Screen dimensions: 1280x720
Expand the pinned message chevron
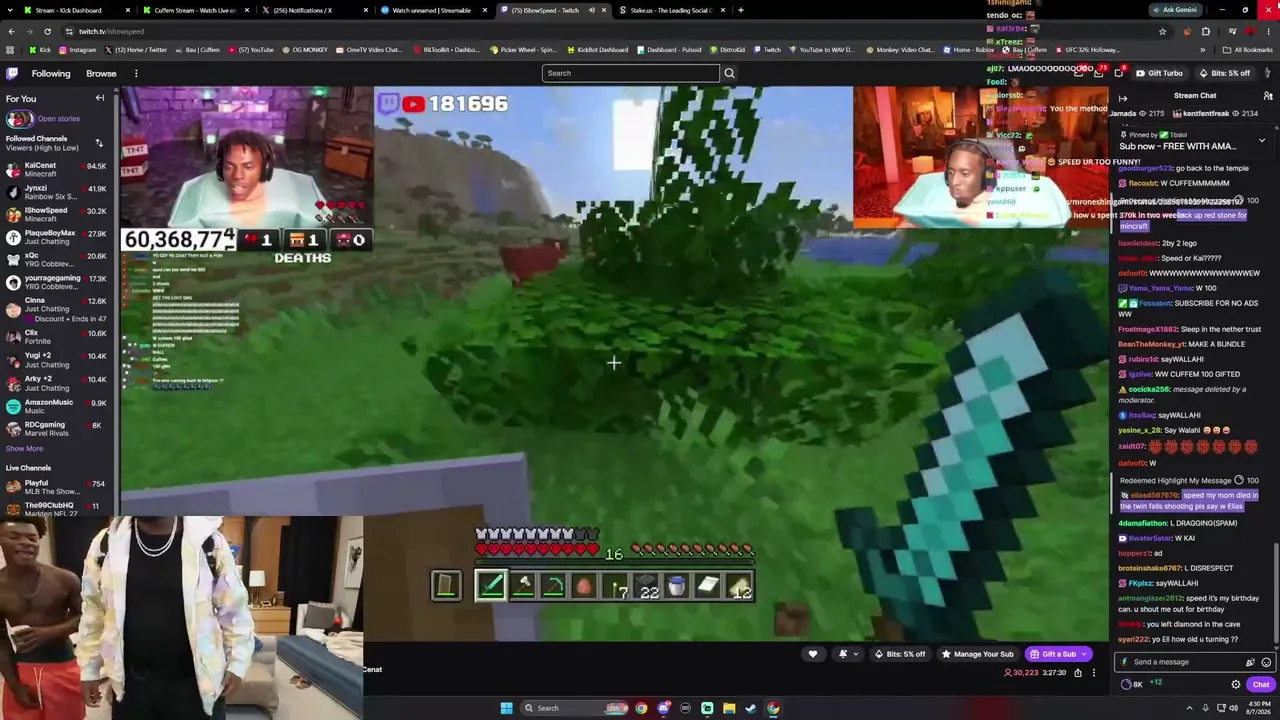point(1262,140)
